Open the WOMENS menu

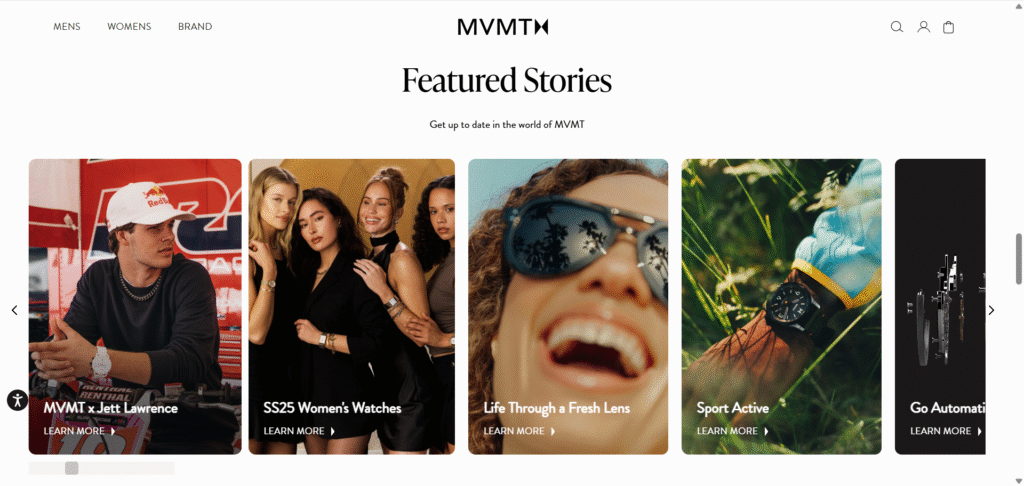129,27
